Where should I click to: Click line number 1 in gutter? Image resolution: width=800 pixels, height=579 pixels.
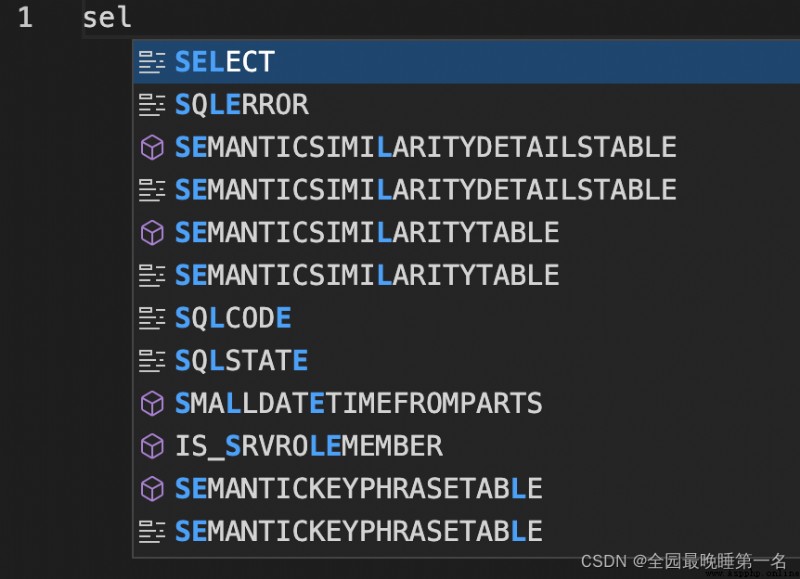click(25, 18)
